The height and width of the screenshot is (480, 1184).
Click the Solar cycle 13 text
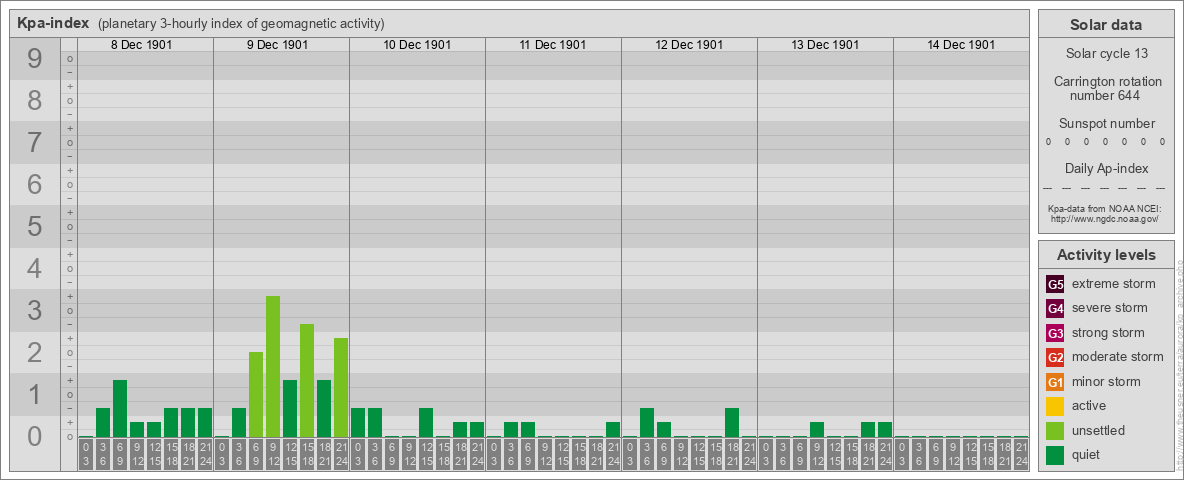pos(1106,54)
